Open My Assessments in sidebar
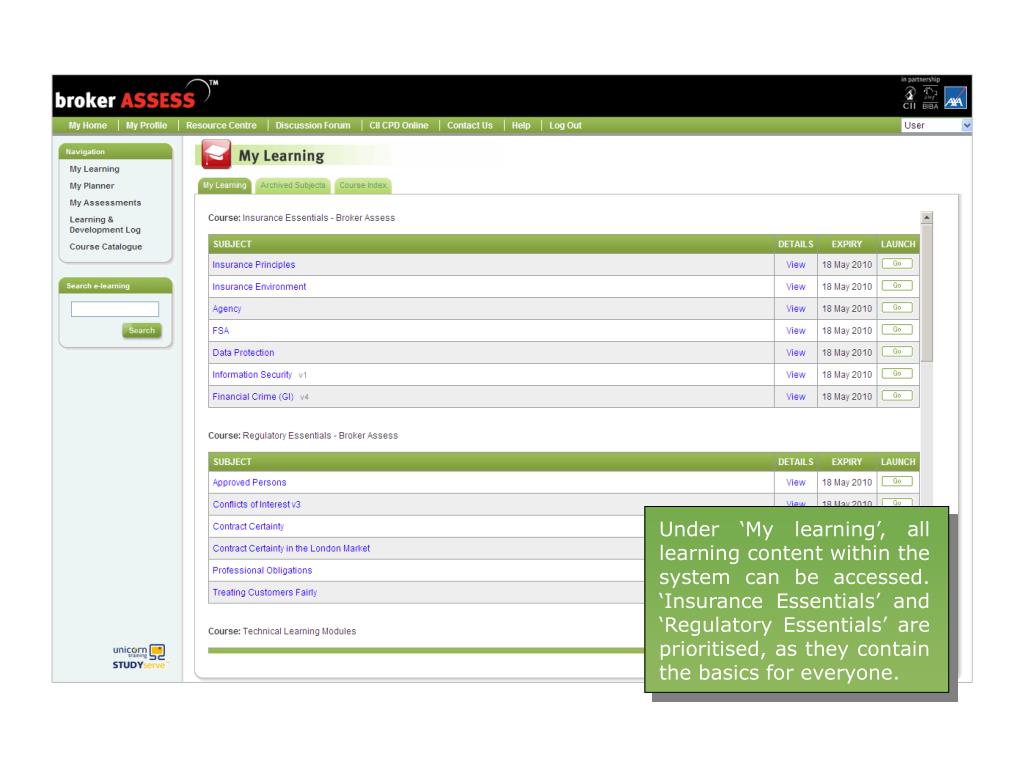Screen dimensions: 1024x768 [105, 202]
